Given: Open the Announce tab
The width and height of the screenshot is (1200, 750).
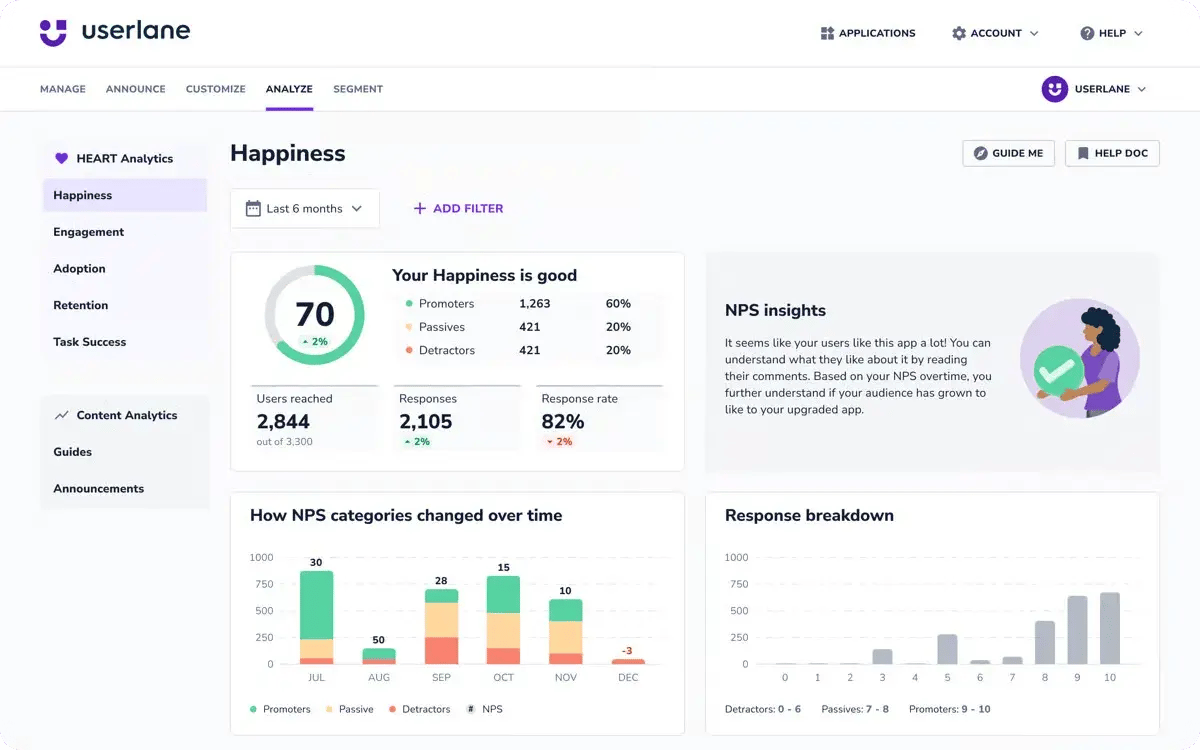Looking at the screenshot, I should pos(136,89).
